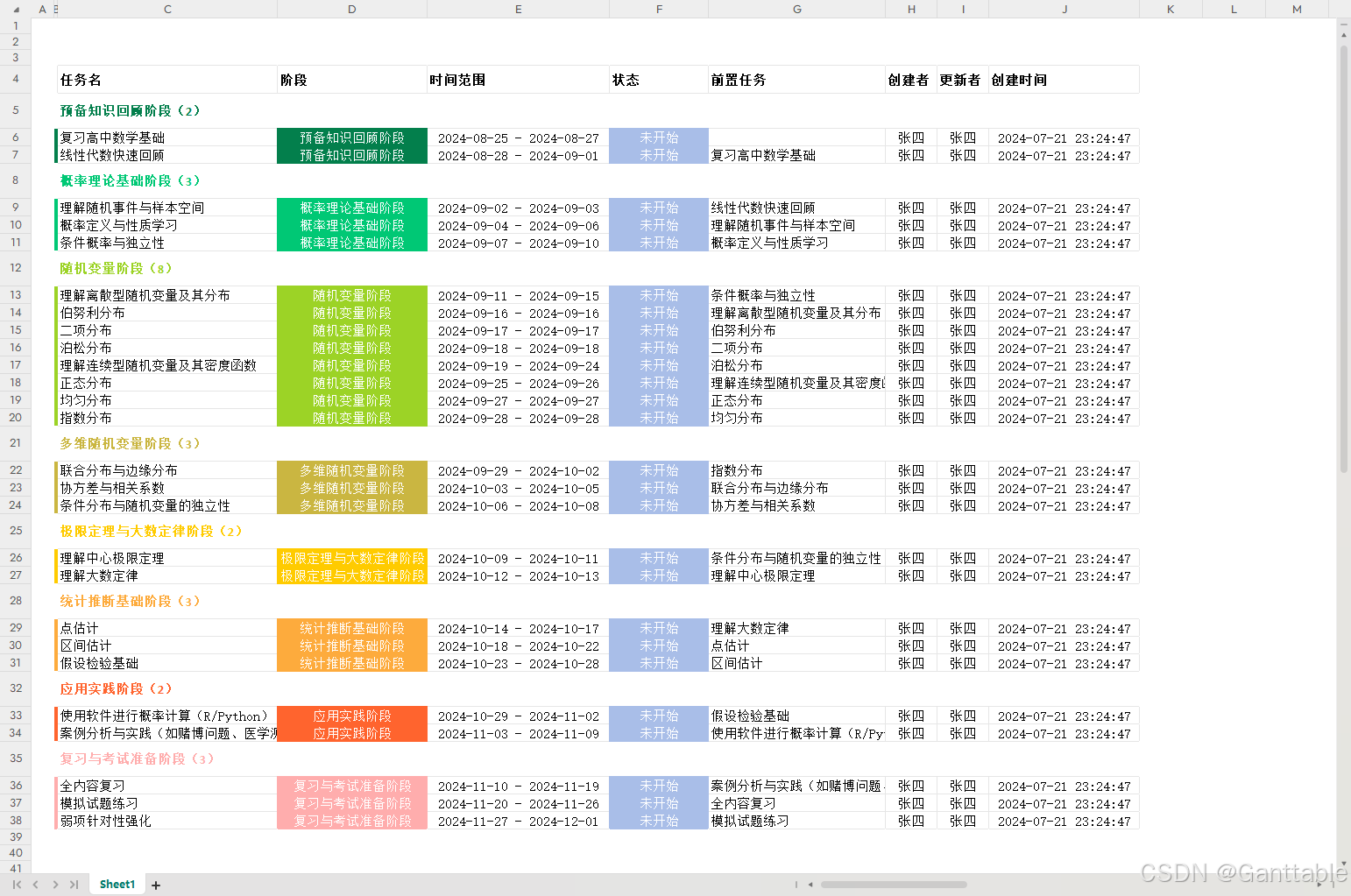Click green stage cell 概率理论基础阶段 row 10
This screenshot has width=1351, height=896.
point(352,225)
